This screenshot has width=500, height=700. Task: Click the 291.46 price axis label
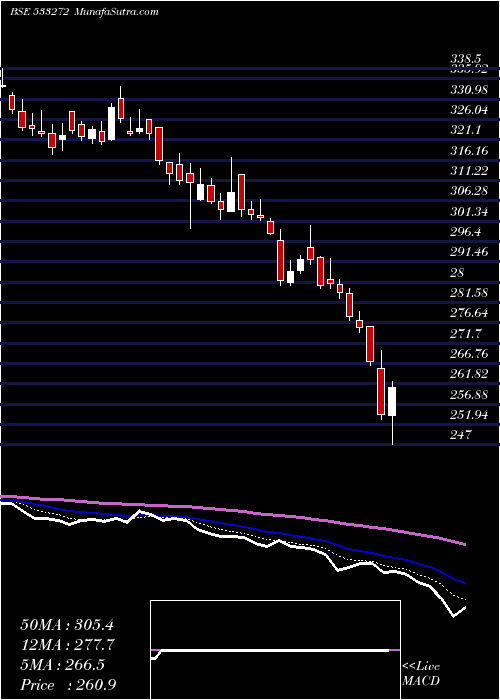(469, 252)
